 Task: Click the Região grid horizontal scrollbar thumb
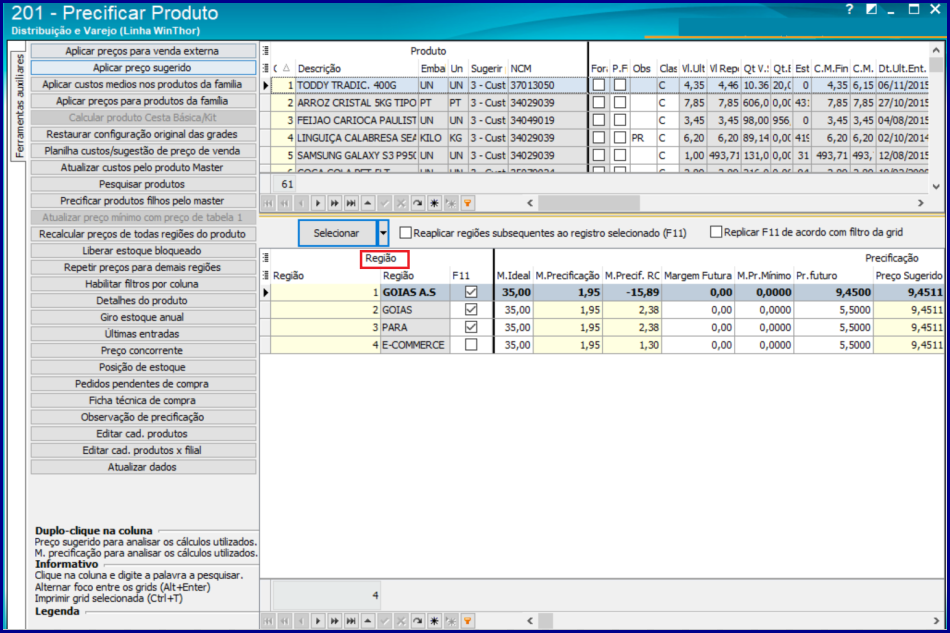click(545, 621)
